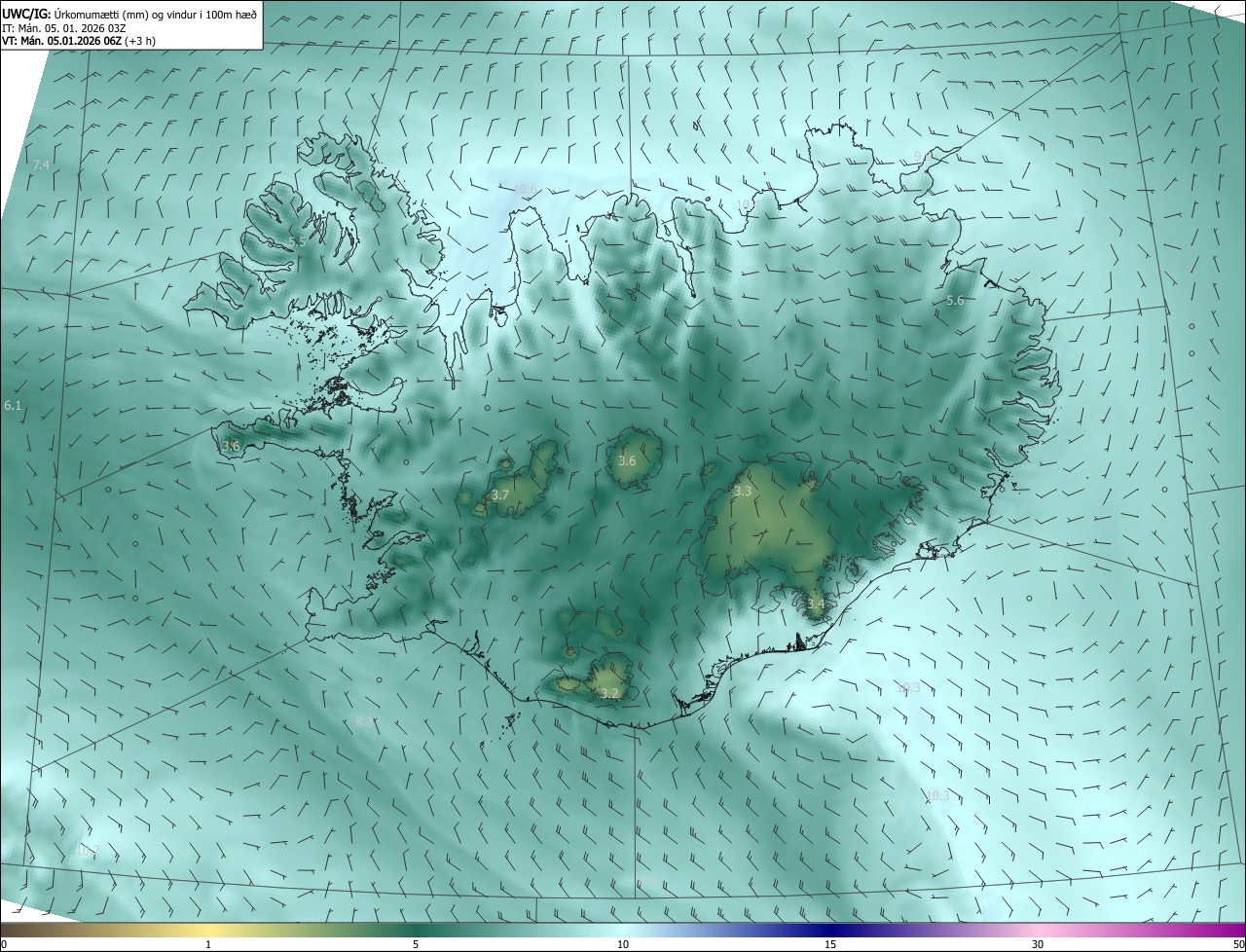Click the 3.2 value on Mýrdalsjökull
The image size is (1246, 952).
610,694
